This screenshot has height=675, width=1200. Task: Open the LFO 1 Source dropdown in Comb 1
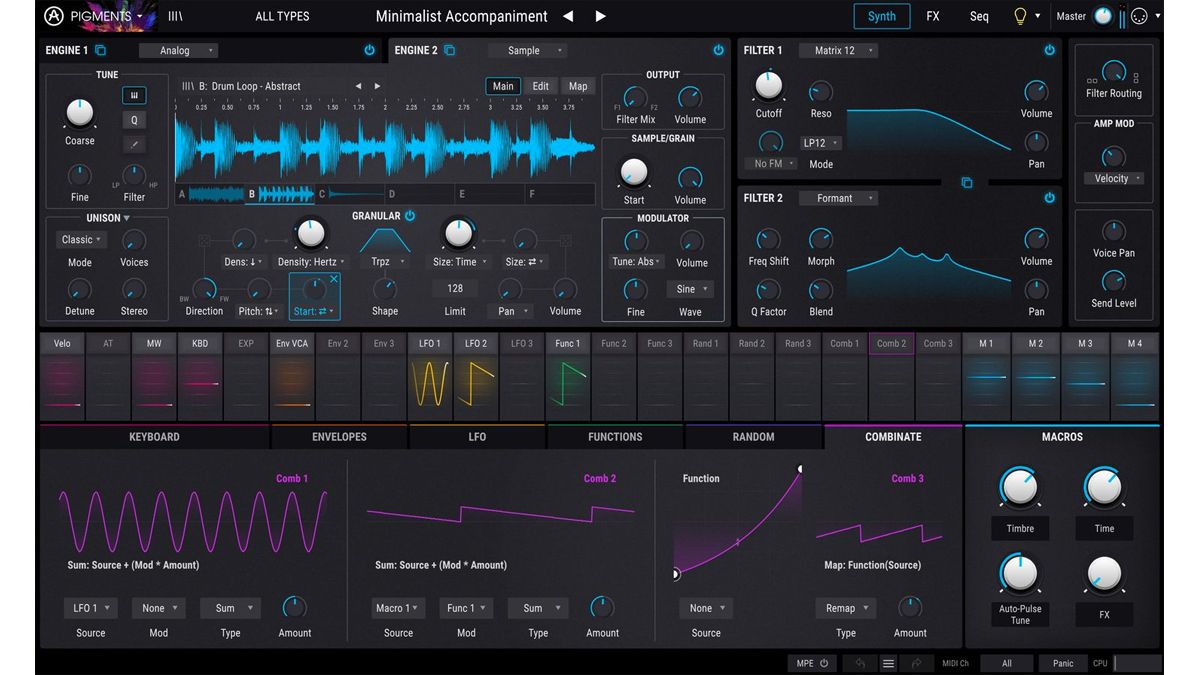pos(90,608)
